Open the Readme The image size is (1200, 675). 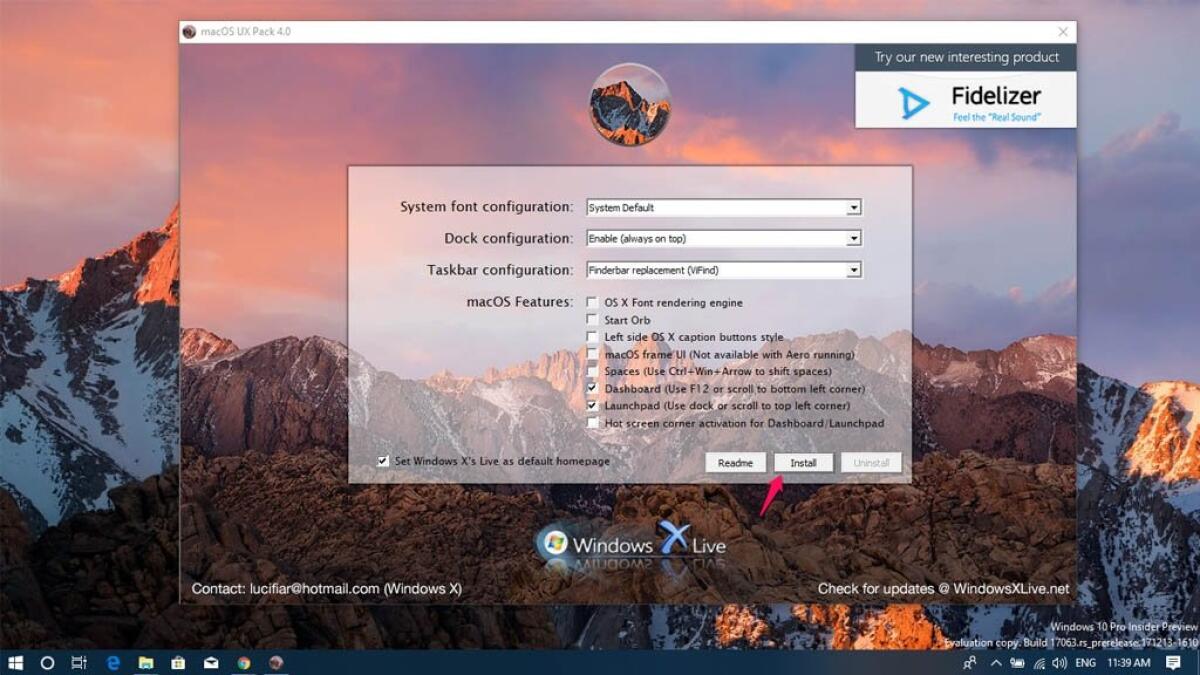click(x=736, y=462)
